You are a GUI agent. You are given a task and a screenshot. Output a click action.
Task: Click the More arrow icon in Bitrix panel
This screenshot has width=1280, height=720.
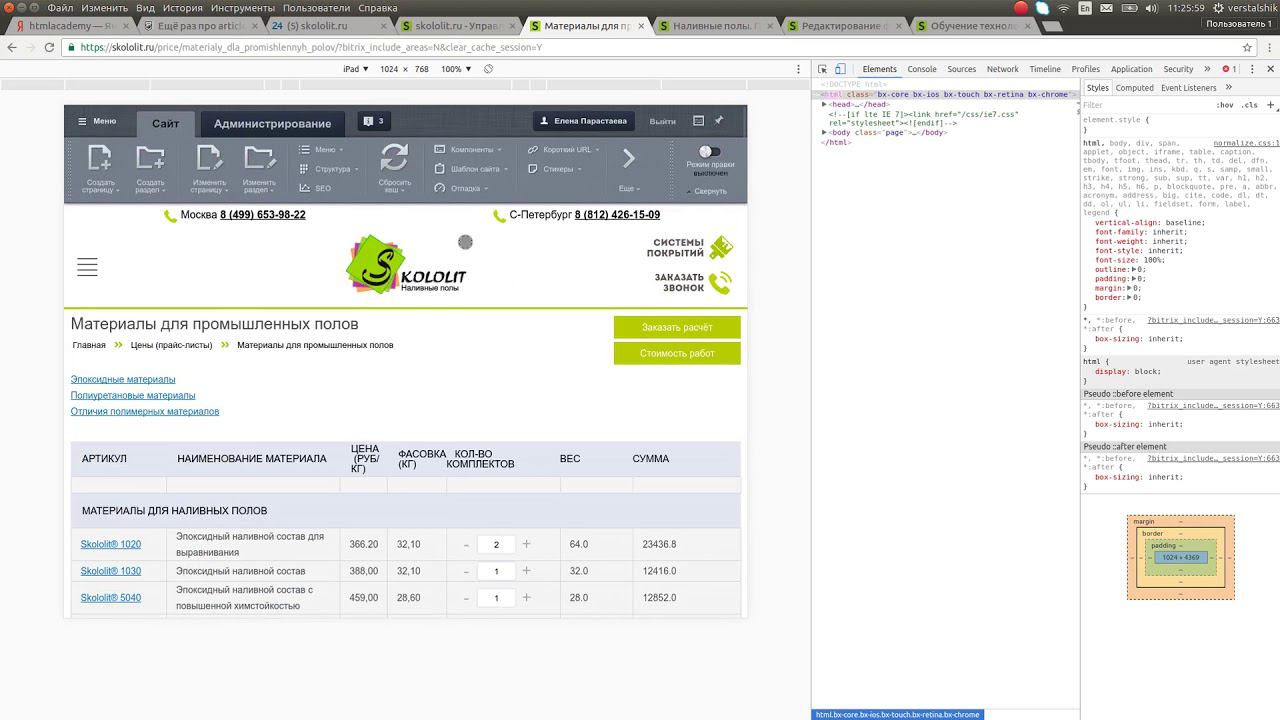click(629, 158)
